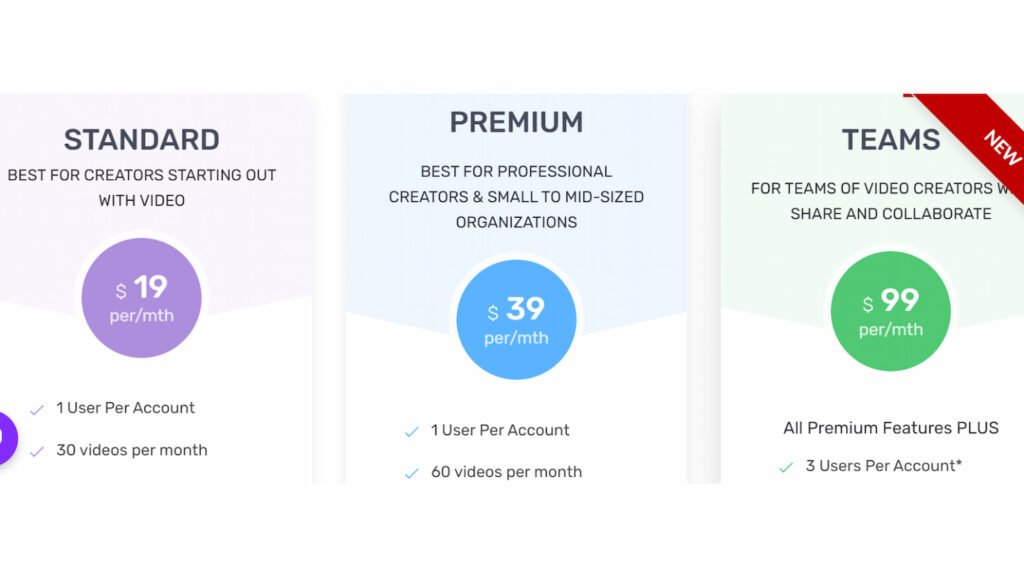Click the PREMIUM plan heading
The height and width of the screenshot is (577, 1024).
tap(516, 122)
